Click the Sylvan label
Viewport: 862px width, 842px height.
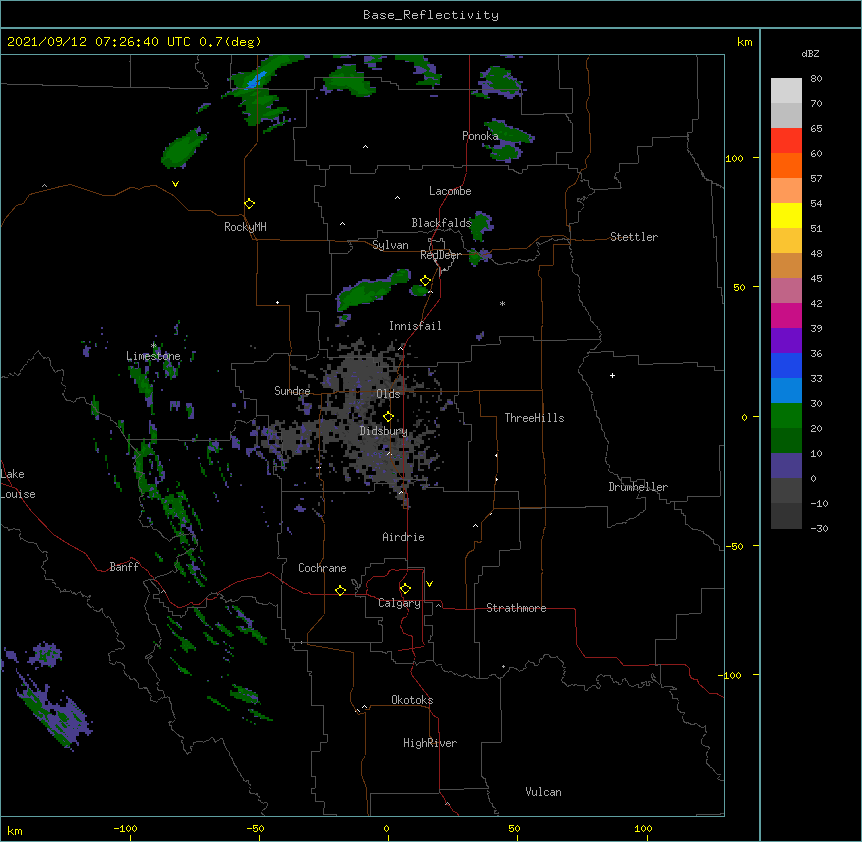(x=390, y=245)
